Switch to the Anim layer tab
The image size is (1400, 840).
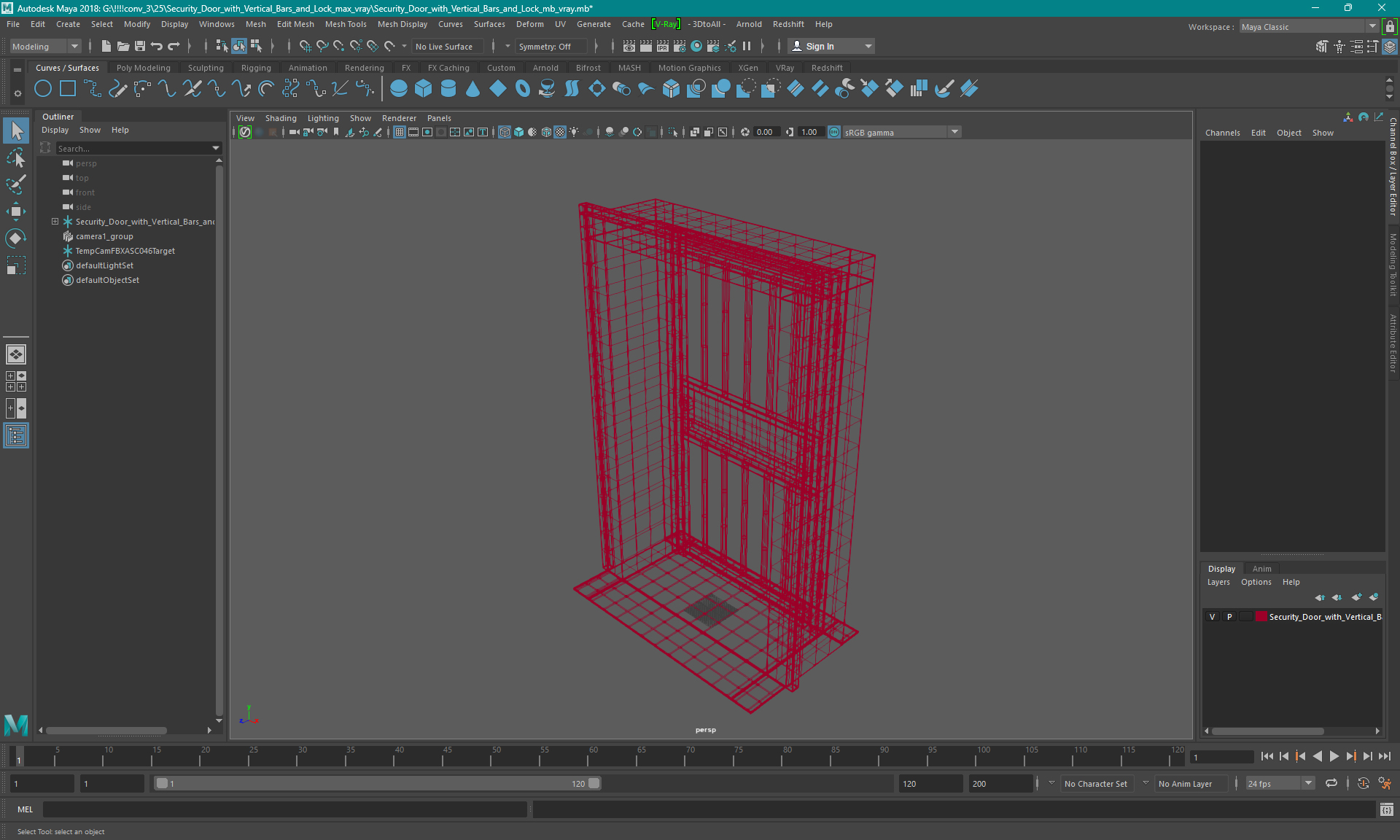(x=1261, y=569)
